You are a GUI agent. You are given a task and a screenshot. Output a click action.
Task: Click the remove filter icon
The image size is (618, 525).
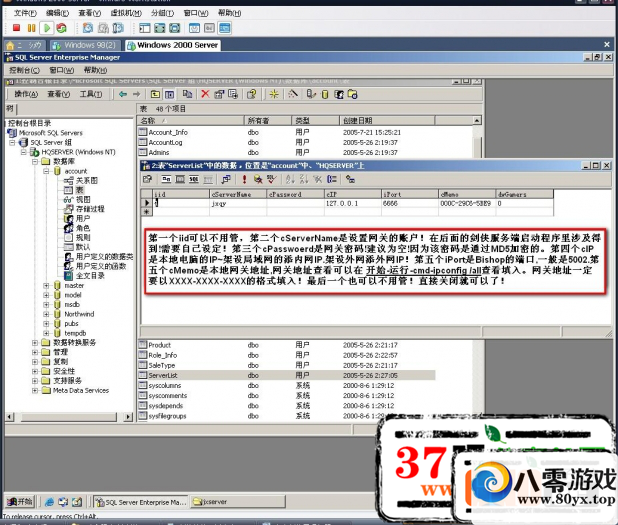pyautogui.click(x=317, y=180)
